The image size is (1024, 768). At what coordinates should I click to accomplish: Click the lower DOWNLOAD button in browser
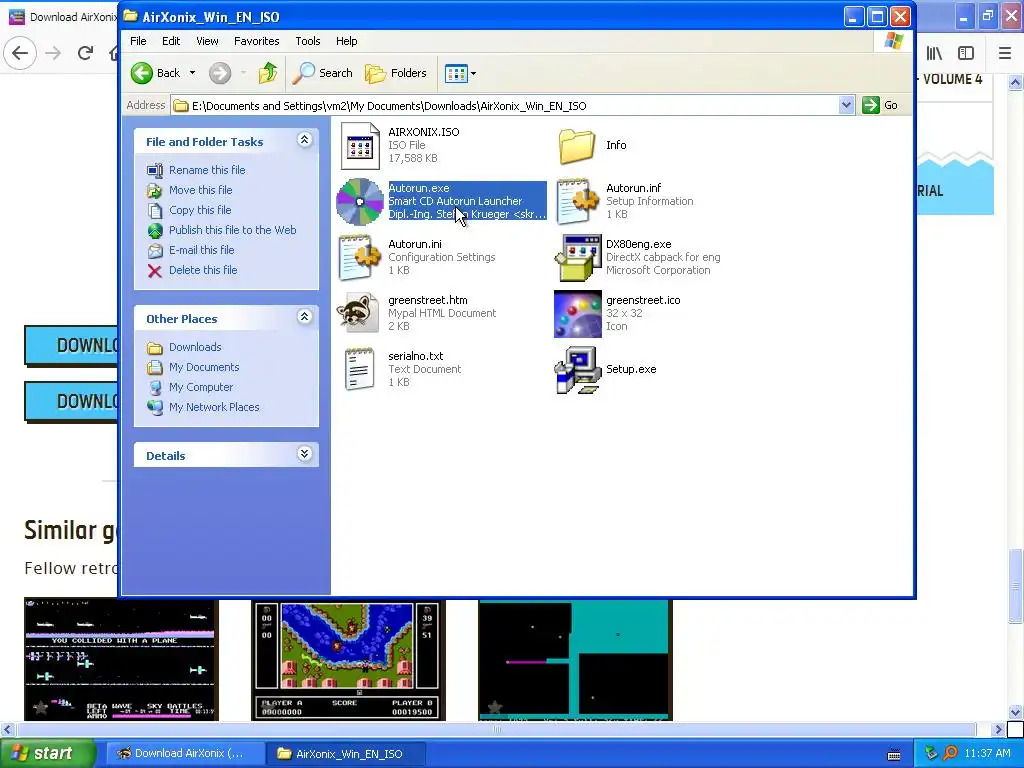tap(71, 401)
